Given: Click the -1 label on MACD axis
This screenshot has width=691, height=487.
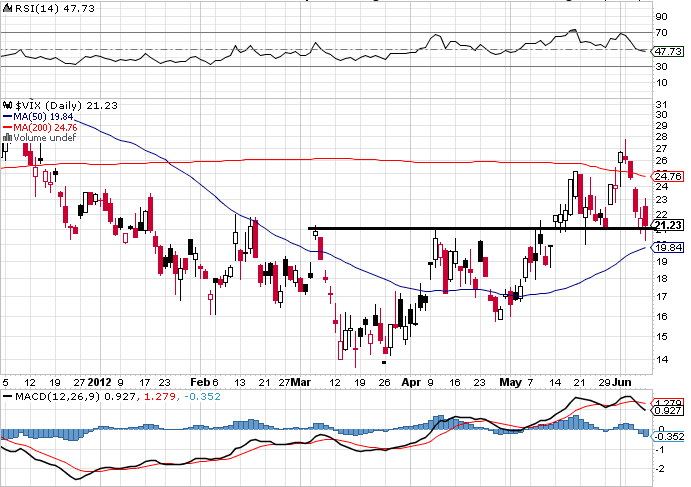Looking at the screenshot, I should [660, 450].
